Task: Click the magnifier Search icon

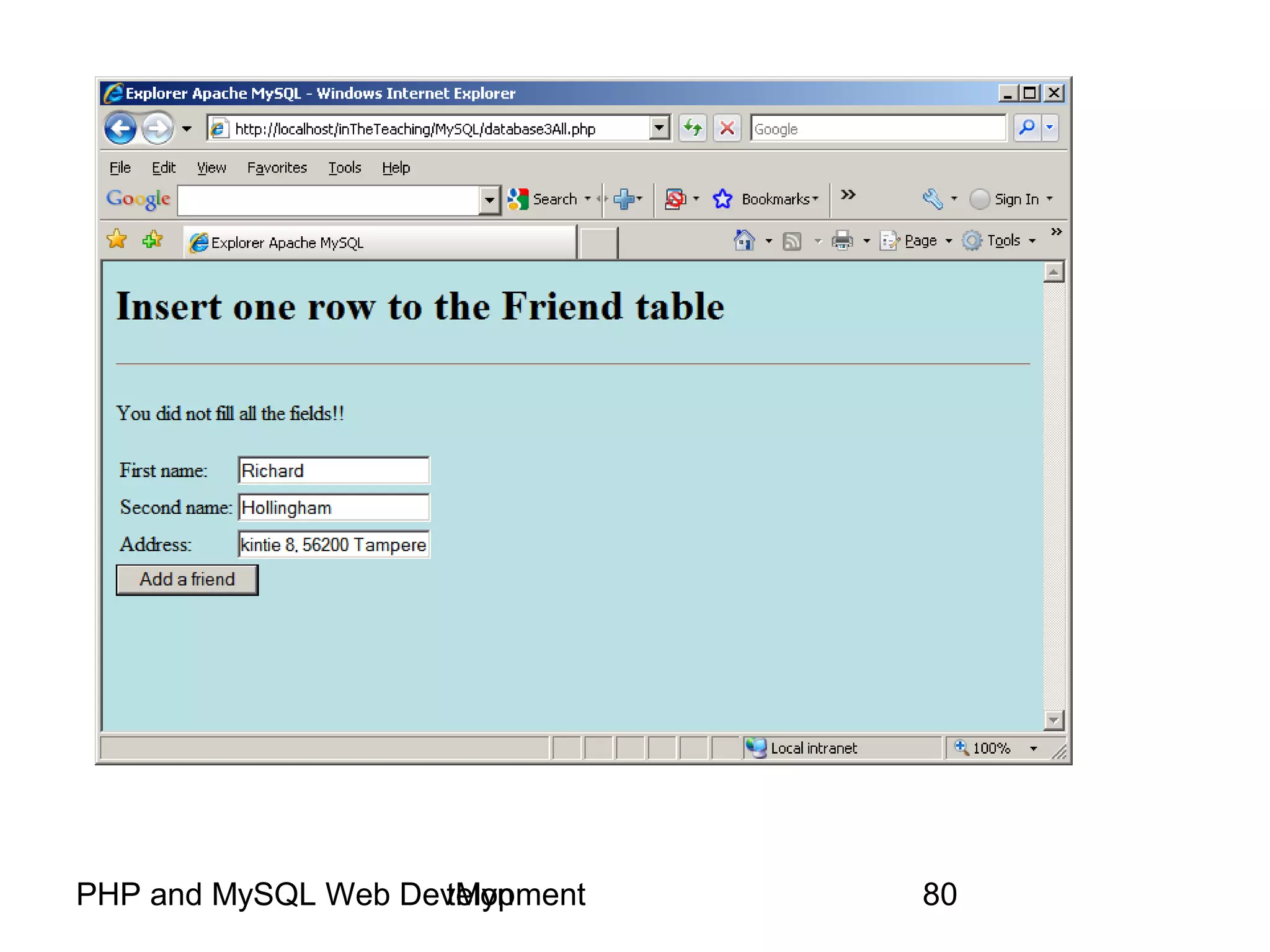Action: tap(1028, 128)
